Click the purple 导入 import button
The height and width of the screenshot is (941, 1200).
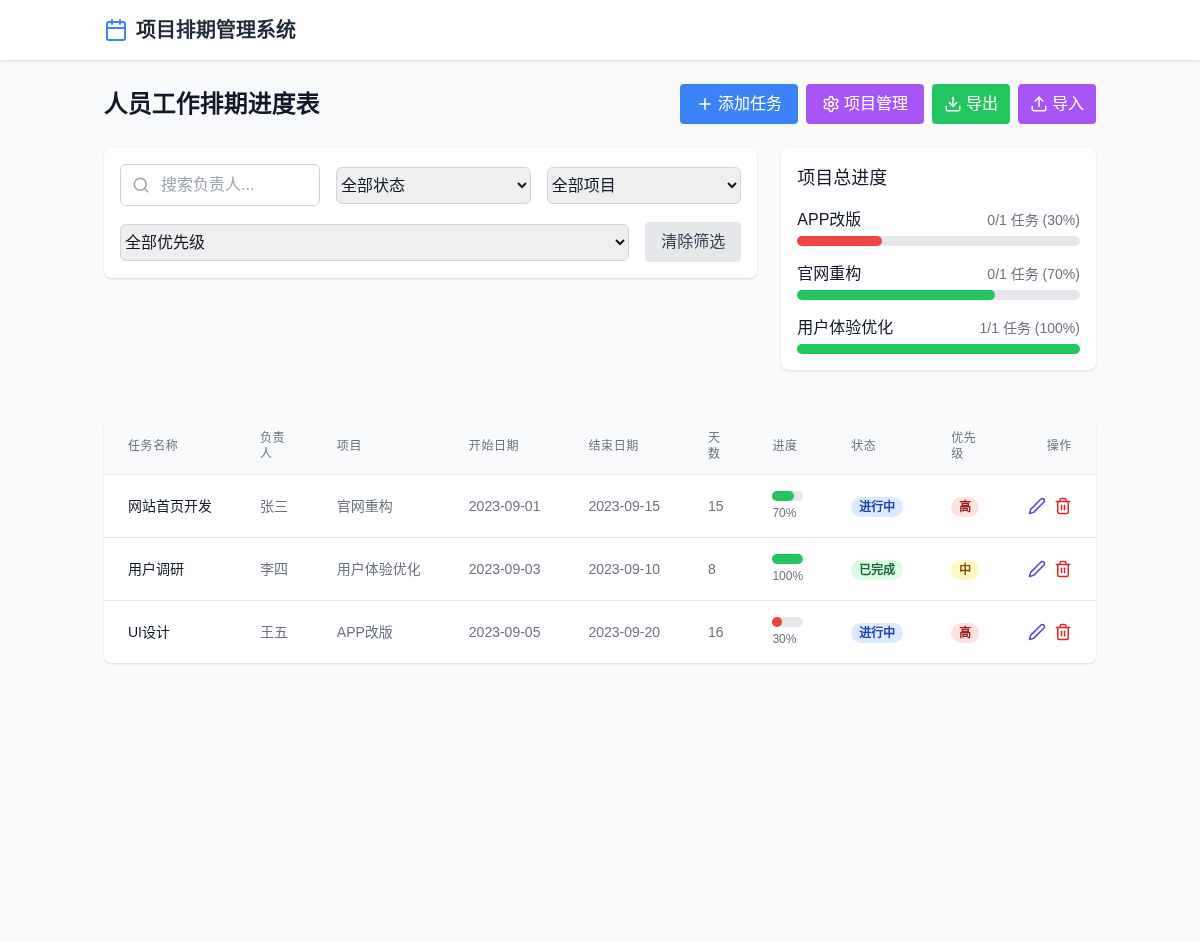click(1057, 104)
